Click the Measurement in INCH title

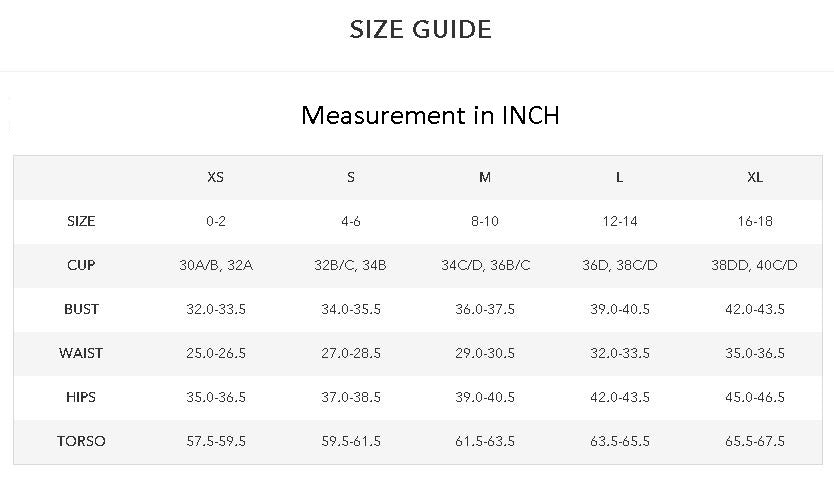[x=430, y=115]
